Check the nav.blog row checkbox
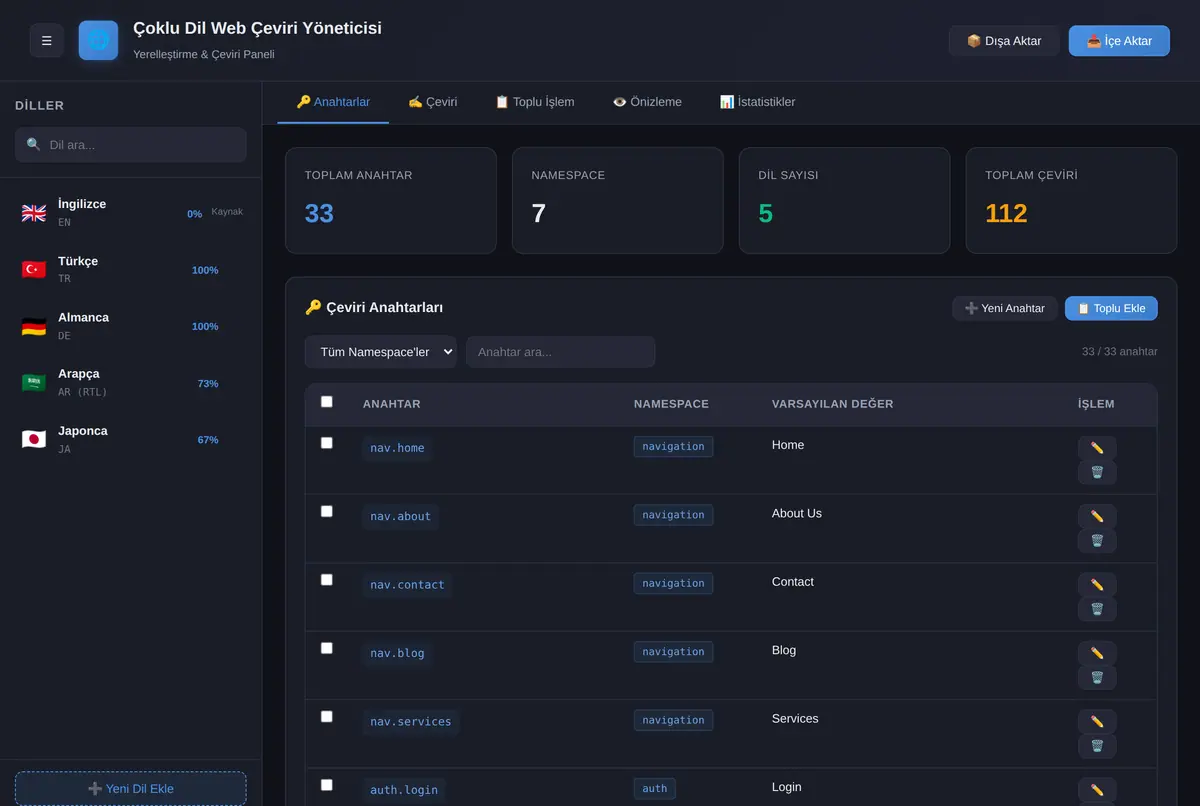This screenshot has width=1200, height=806. coord(326,648)
